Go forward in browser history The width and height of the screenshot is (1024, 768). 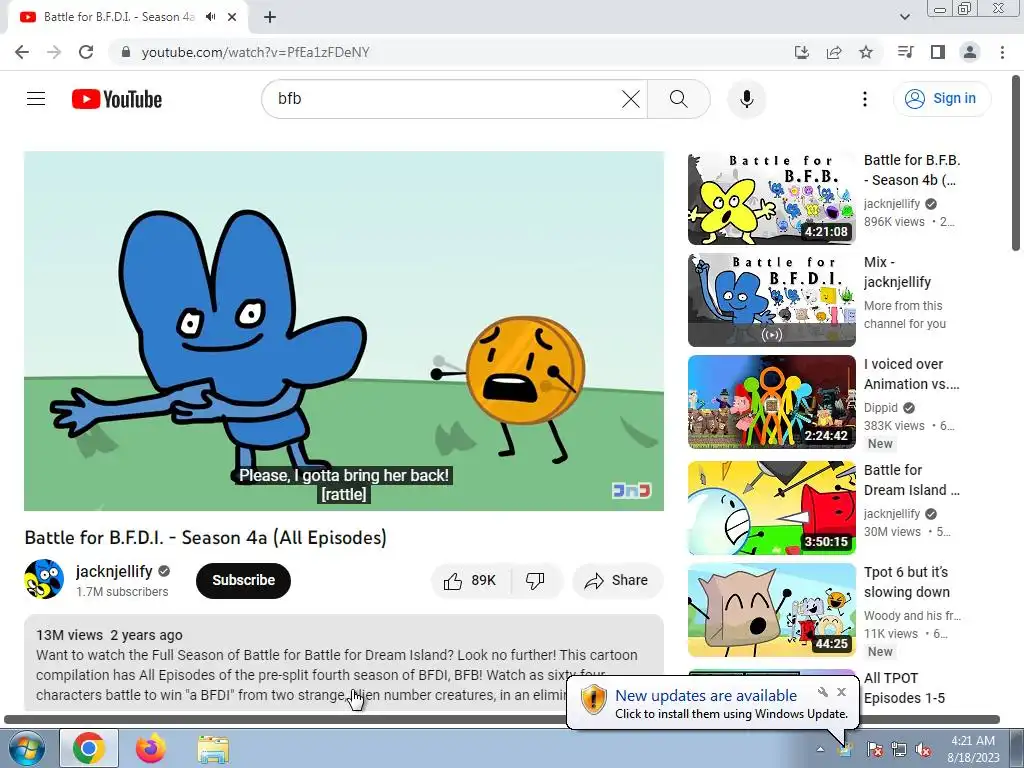coord(54,52)
